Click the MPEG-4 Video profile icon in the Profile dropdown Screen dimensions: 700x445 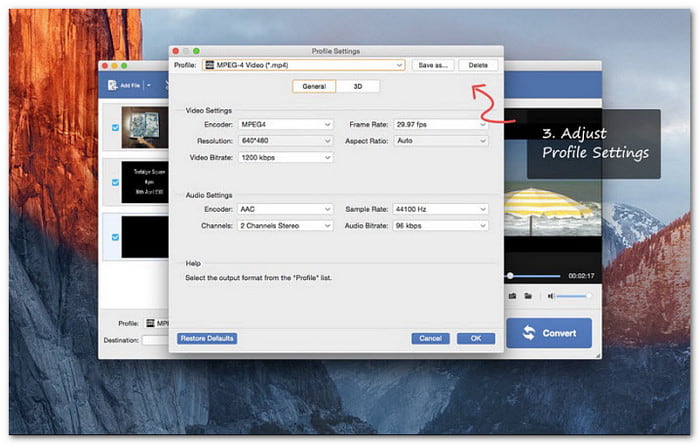[209, 65]
